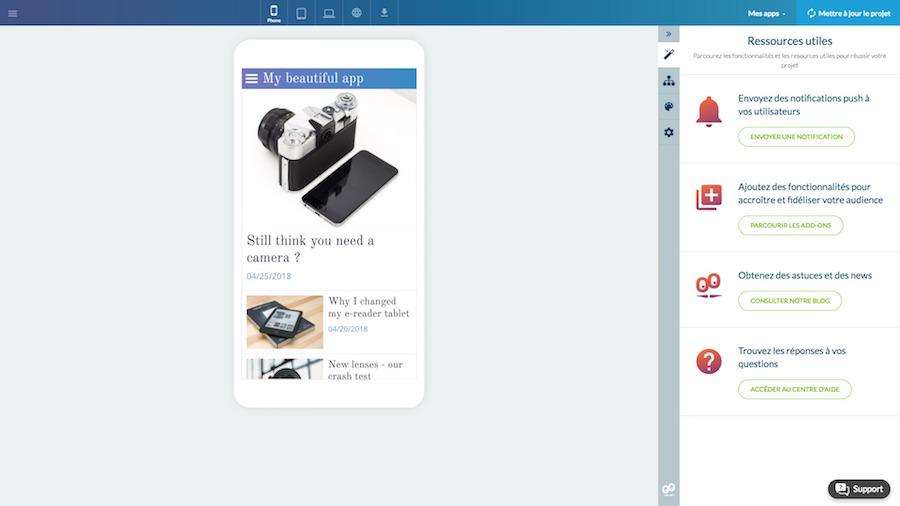The width and height of the screenshot is (900, 506).
Task: Tap the app preview hamburger menu
Action: [252, 79]
